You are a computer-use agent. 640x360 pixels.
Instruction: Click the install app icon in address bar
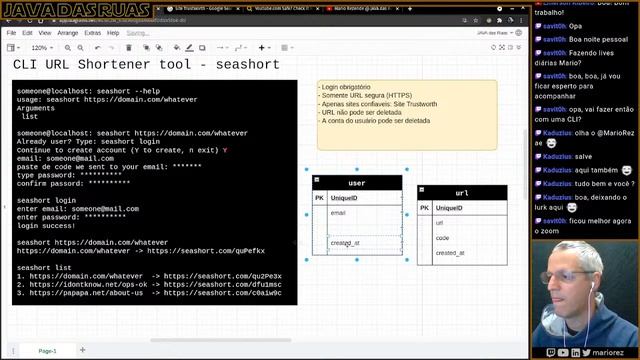(x=464, y=20)
